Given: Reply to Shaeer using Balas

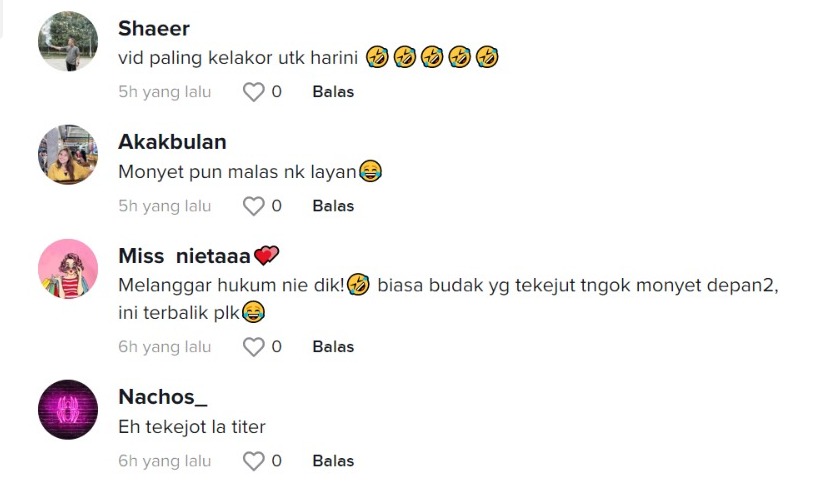Looking at the screenshot, I should tap(333, 92).
